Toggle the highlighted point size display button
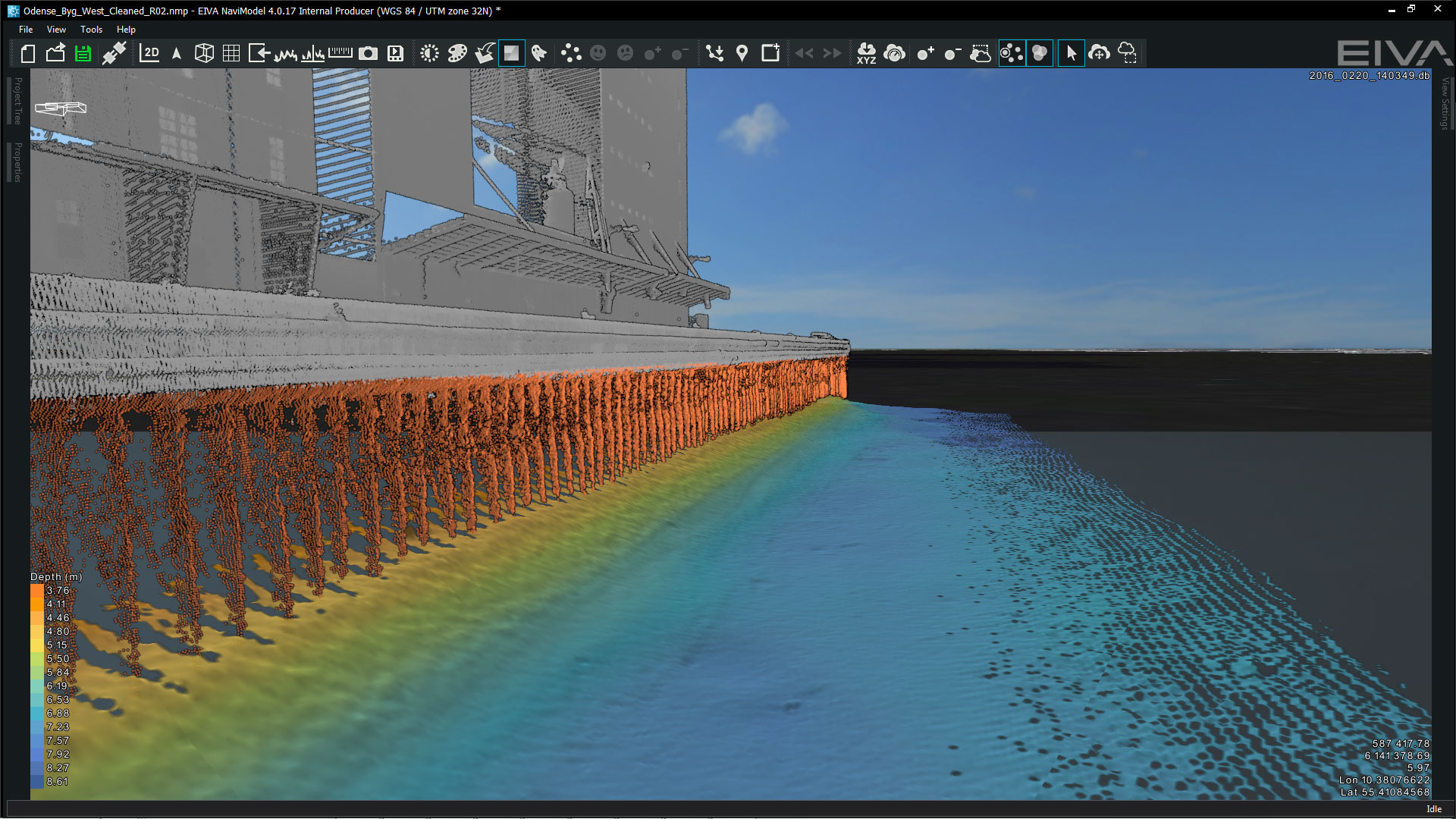 [1012, 53]
